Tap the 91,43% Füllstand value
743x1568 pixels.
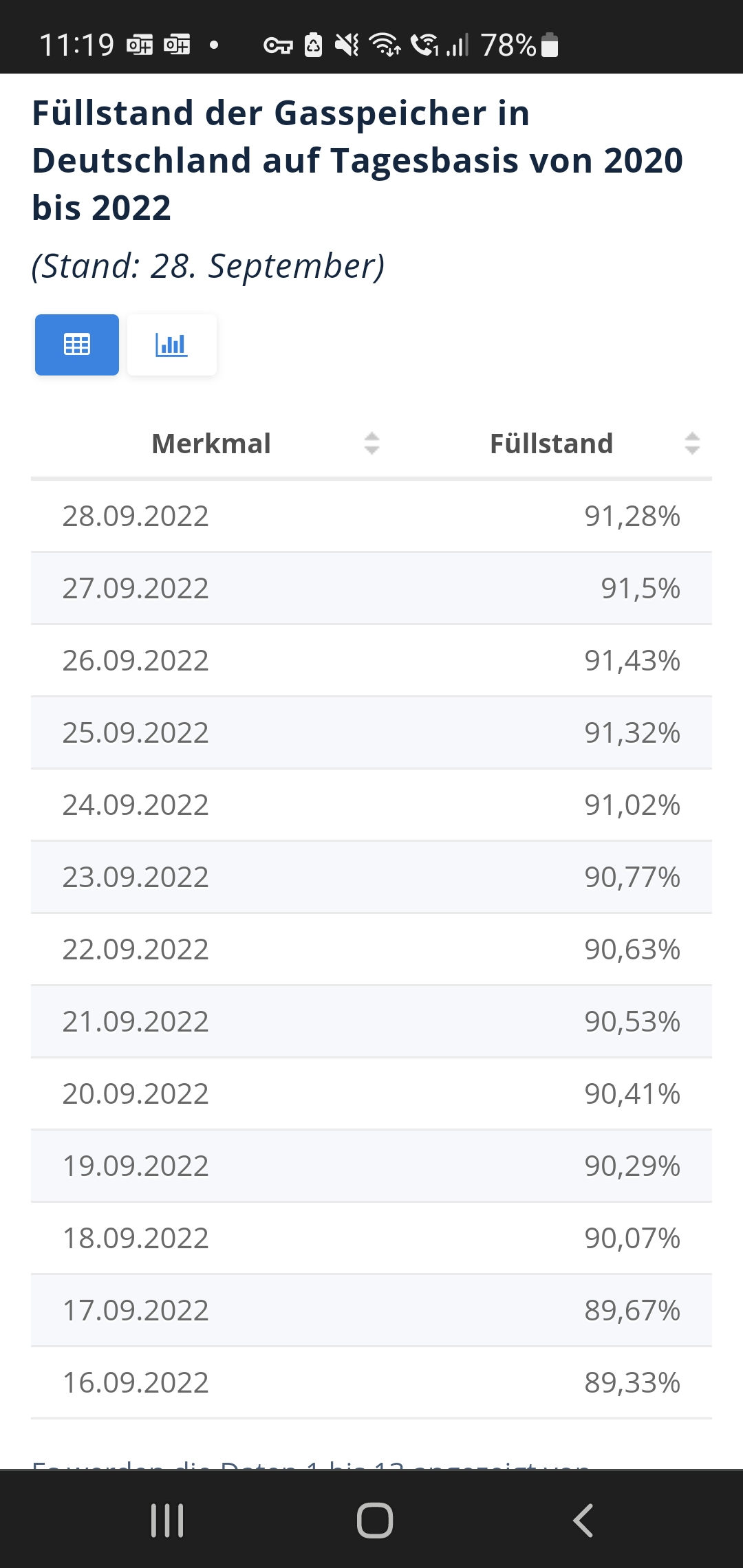point(632,660)
